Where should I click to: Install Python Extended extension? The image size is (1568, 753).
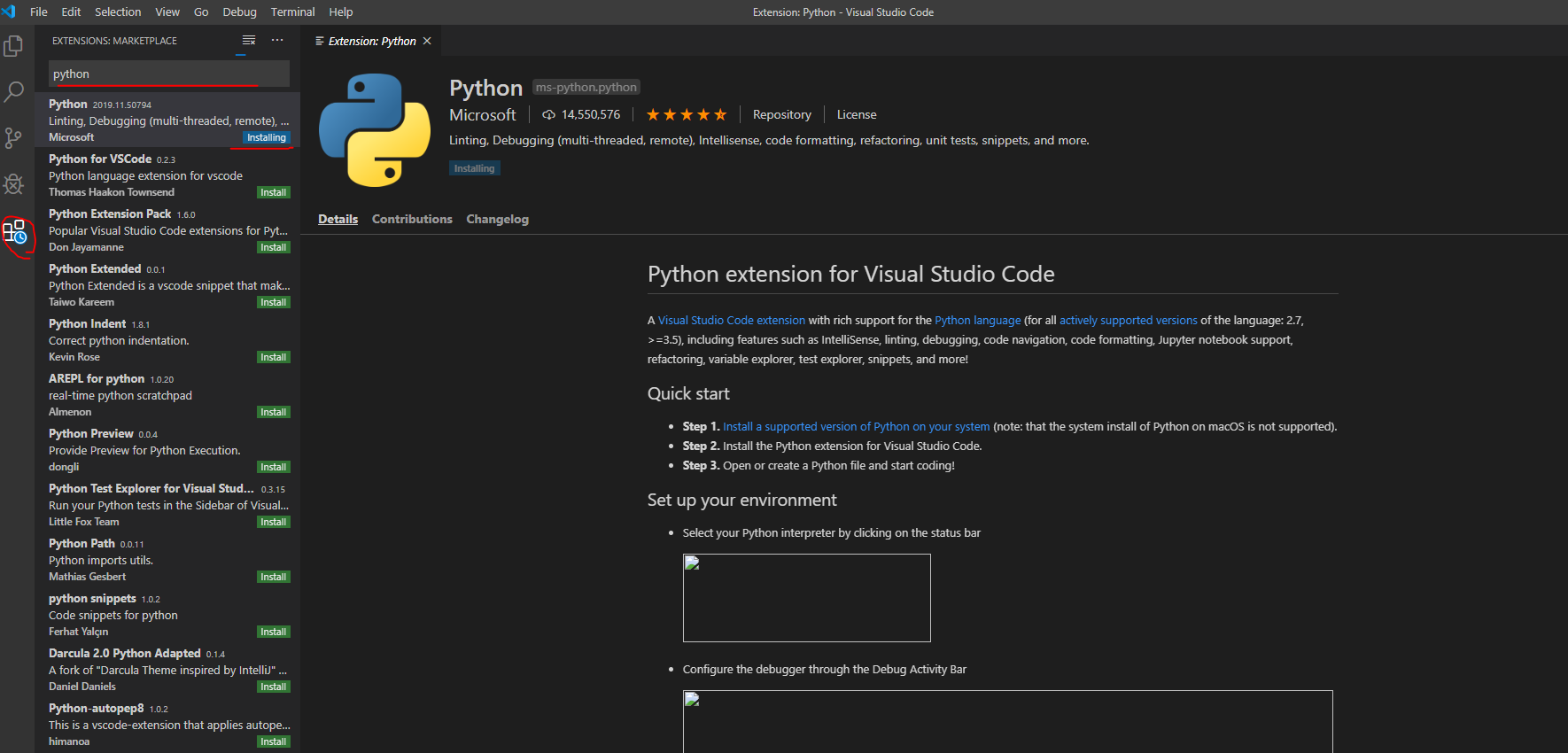point(273,302)
